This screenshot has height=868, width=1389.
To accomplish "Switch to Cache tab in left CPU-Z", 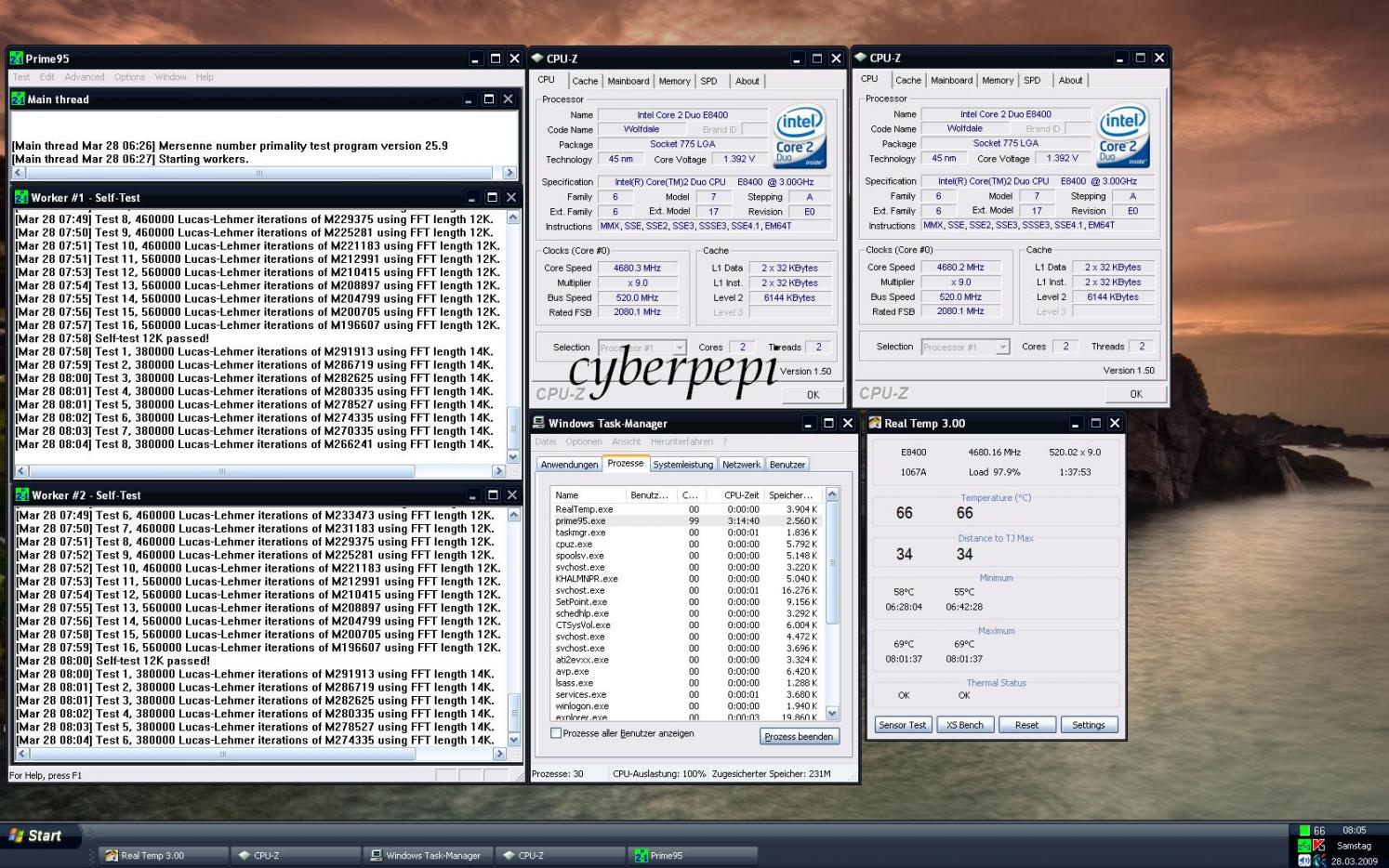I will tap(585, 82).
